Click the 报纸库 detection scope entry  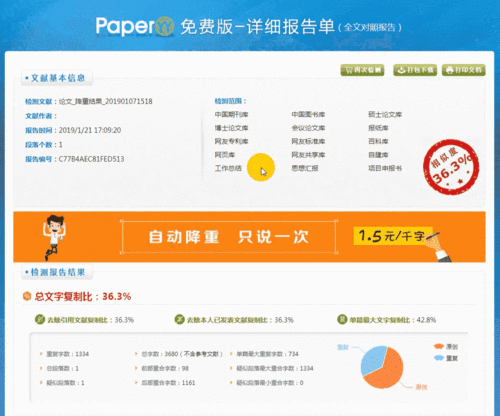click(378, 128)
